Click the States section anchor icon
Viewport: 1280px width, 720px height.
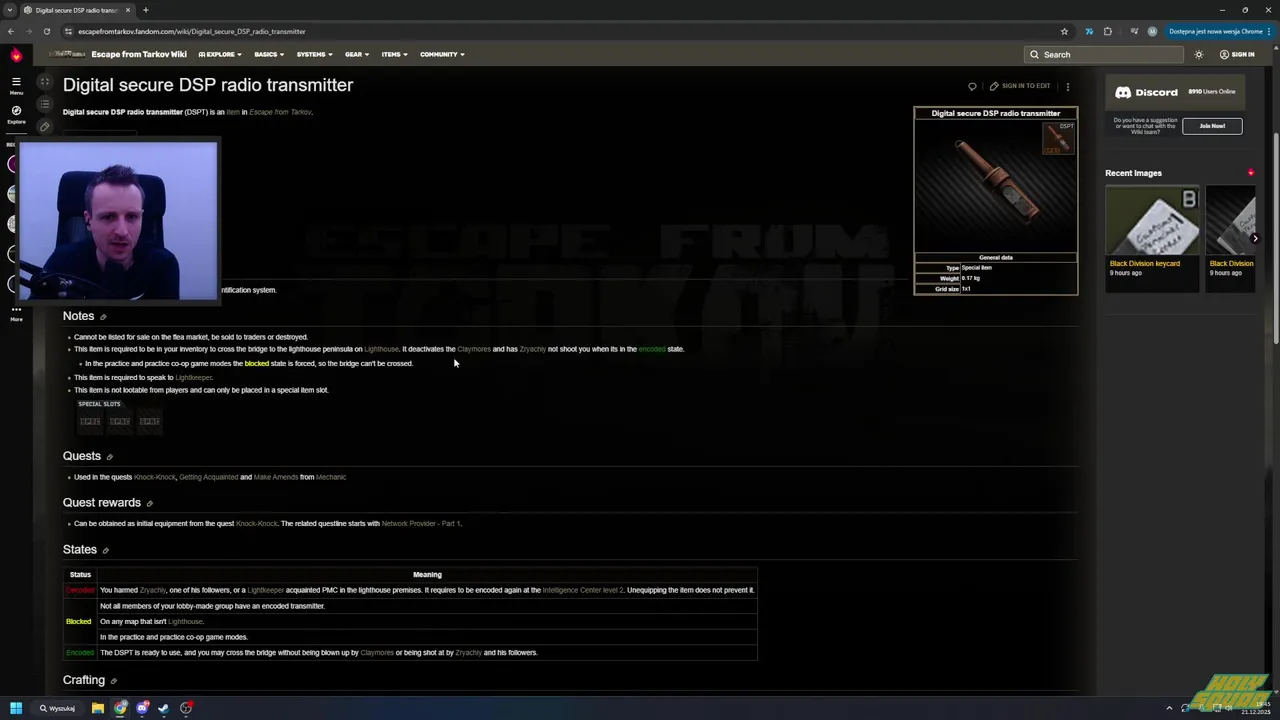point(105,551)
